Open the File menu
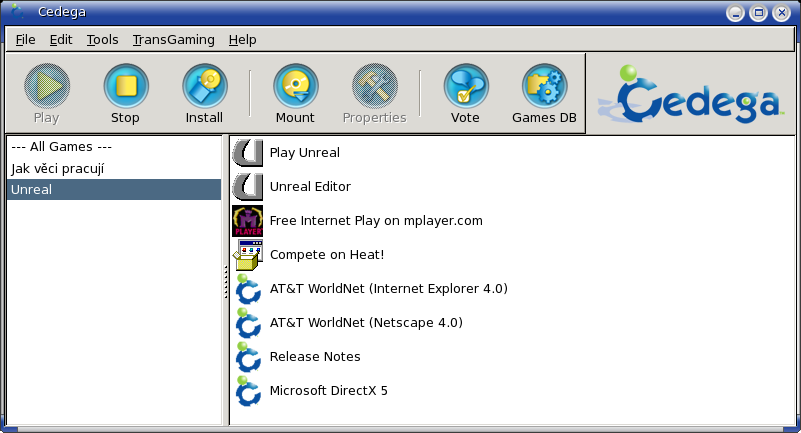Image resolution: width=801 pixels, height=433 pixels. pyautogui.click(x=26, y=40)
